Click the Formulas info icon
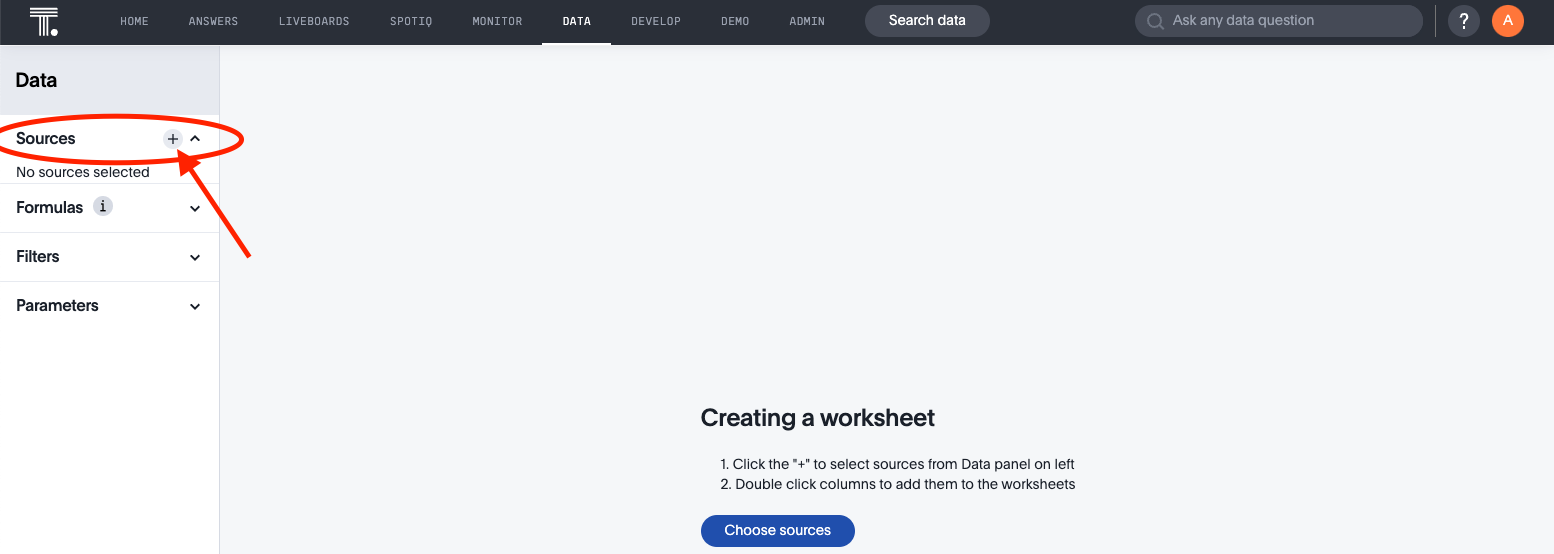The height and width of the screenshot is (554, 1554). coord(103,207)
